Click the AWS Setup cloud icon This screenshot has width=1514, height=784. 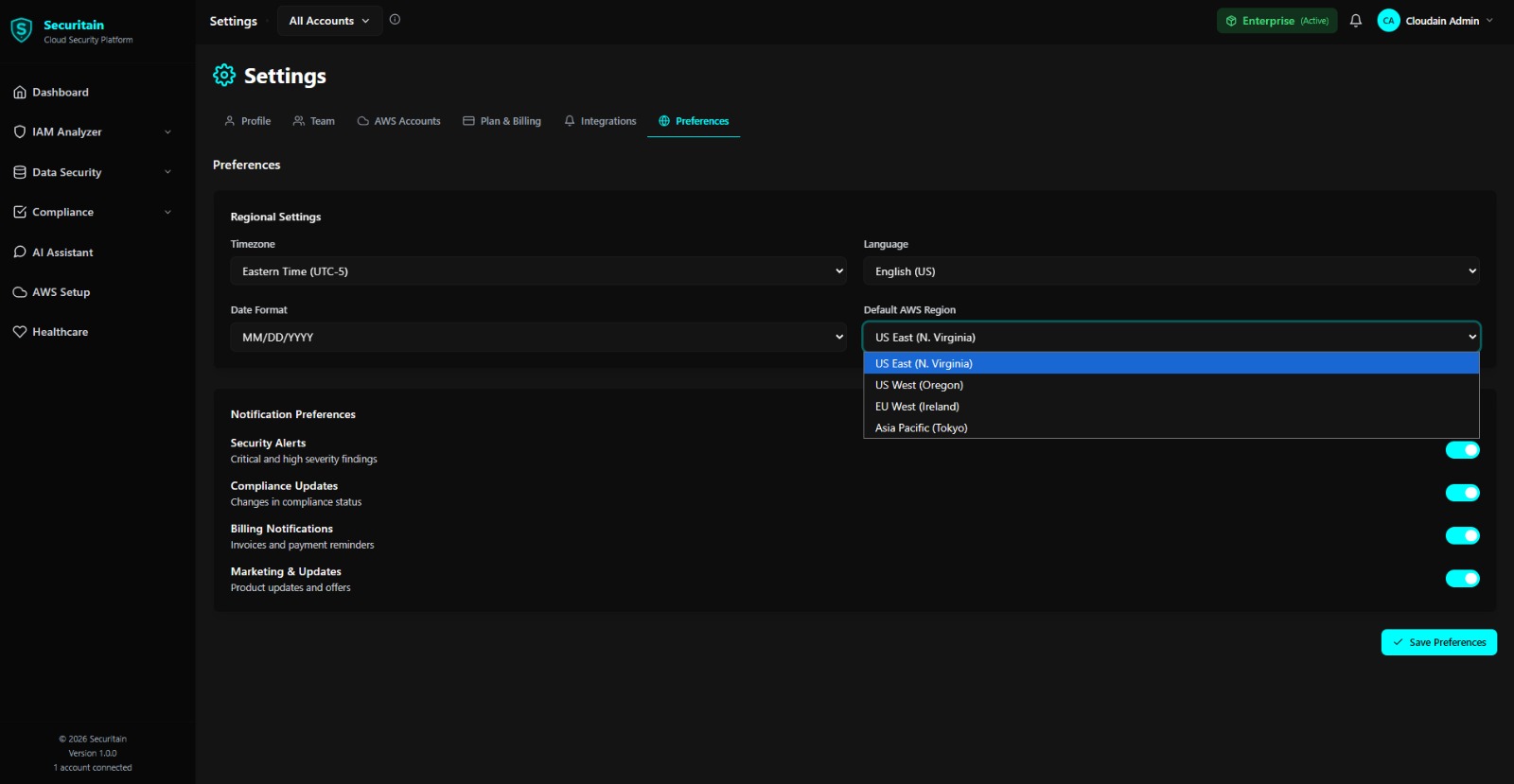[x=20, y=292]
